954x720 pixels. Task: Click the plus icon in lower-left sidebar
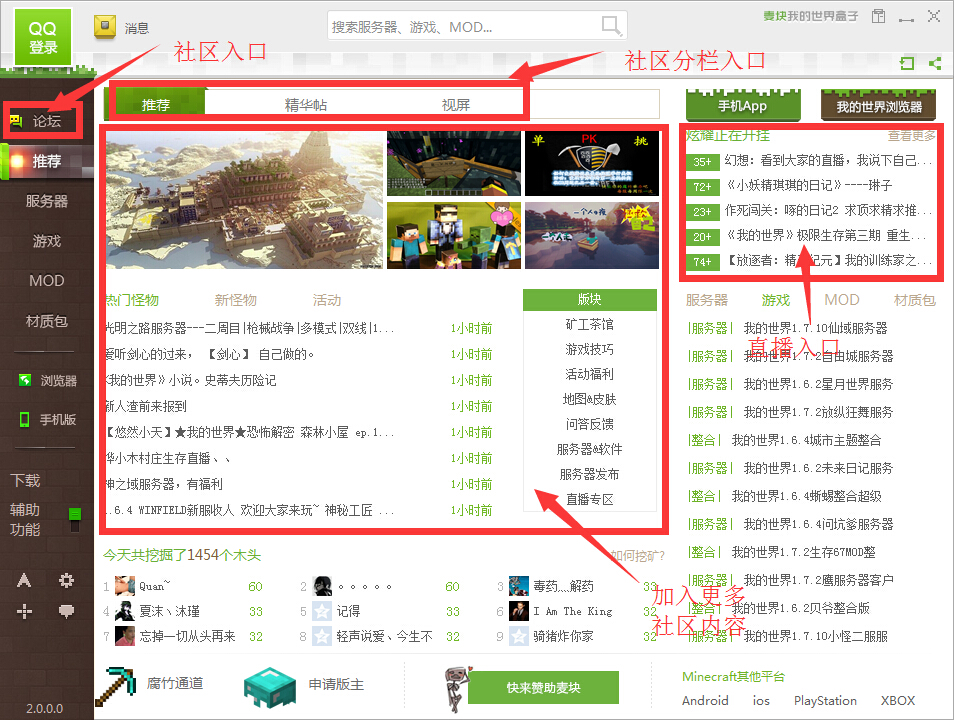pos(25,610)
